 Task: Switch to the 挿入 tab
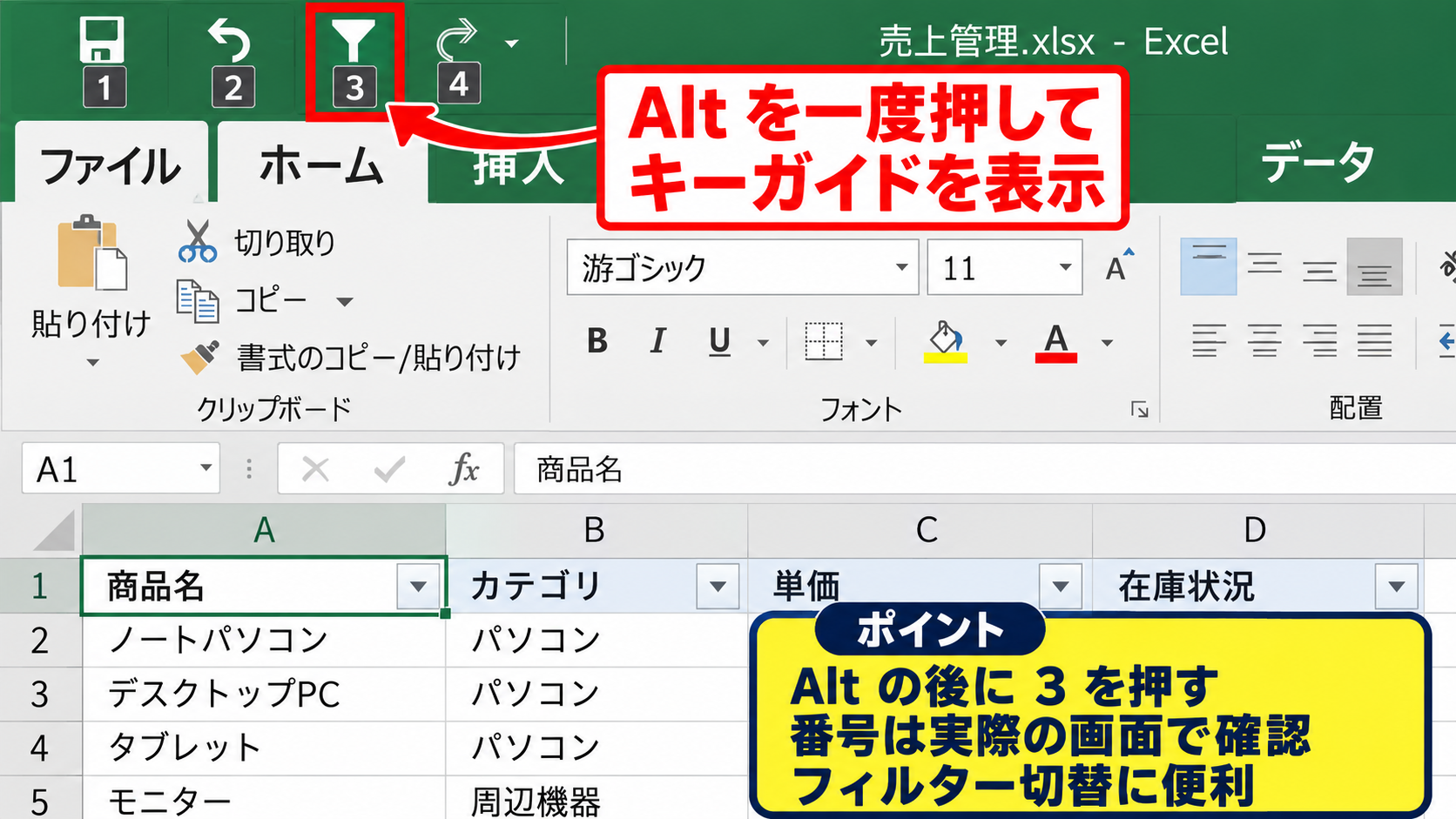click(518, 167)
